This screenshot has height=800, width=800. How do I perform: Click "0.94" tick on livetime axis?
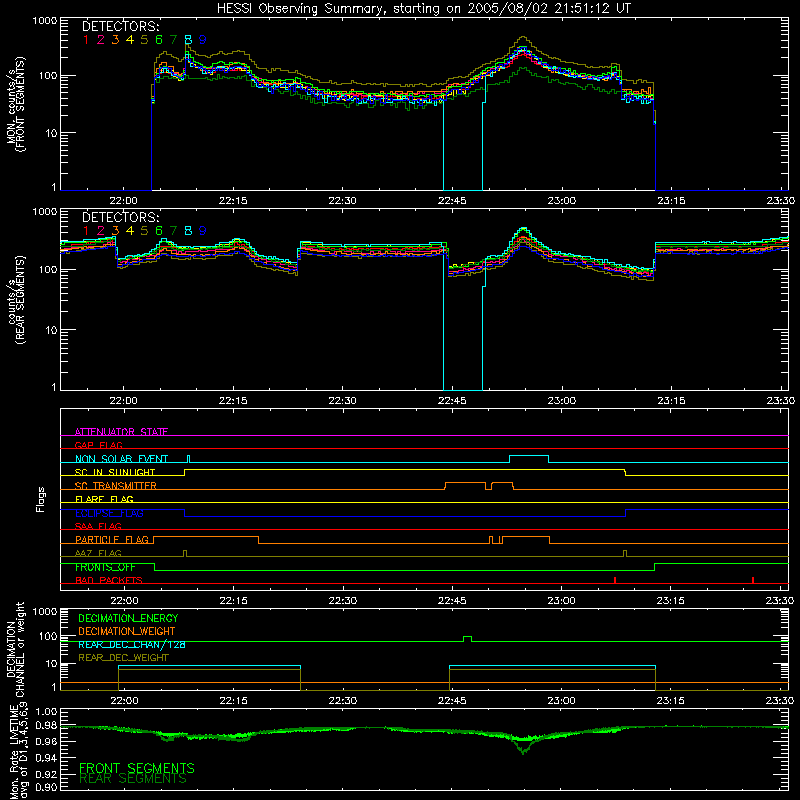[x=46, y=758]
